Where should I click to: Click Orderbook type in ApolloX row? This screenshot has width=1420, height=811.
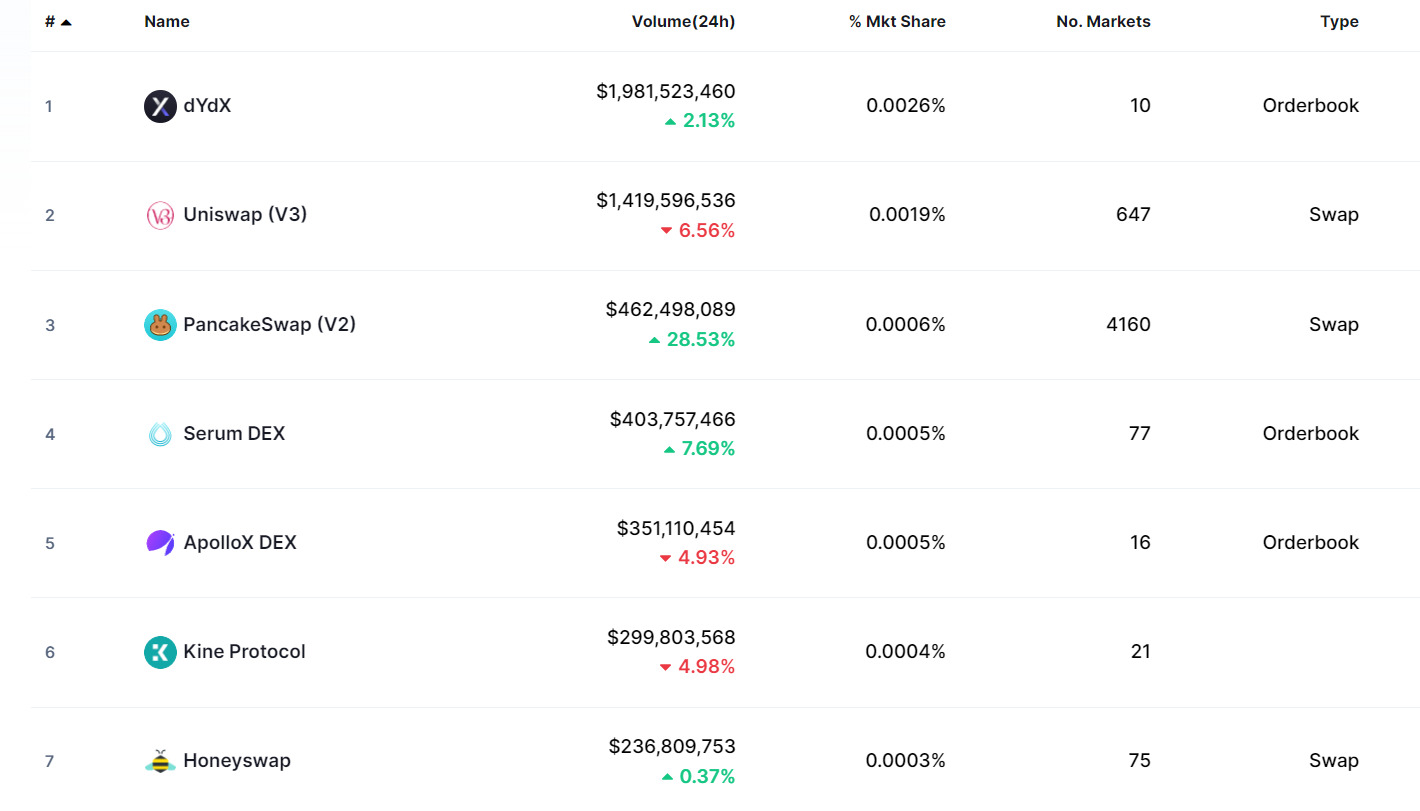[x=1311, y=542]
